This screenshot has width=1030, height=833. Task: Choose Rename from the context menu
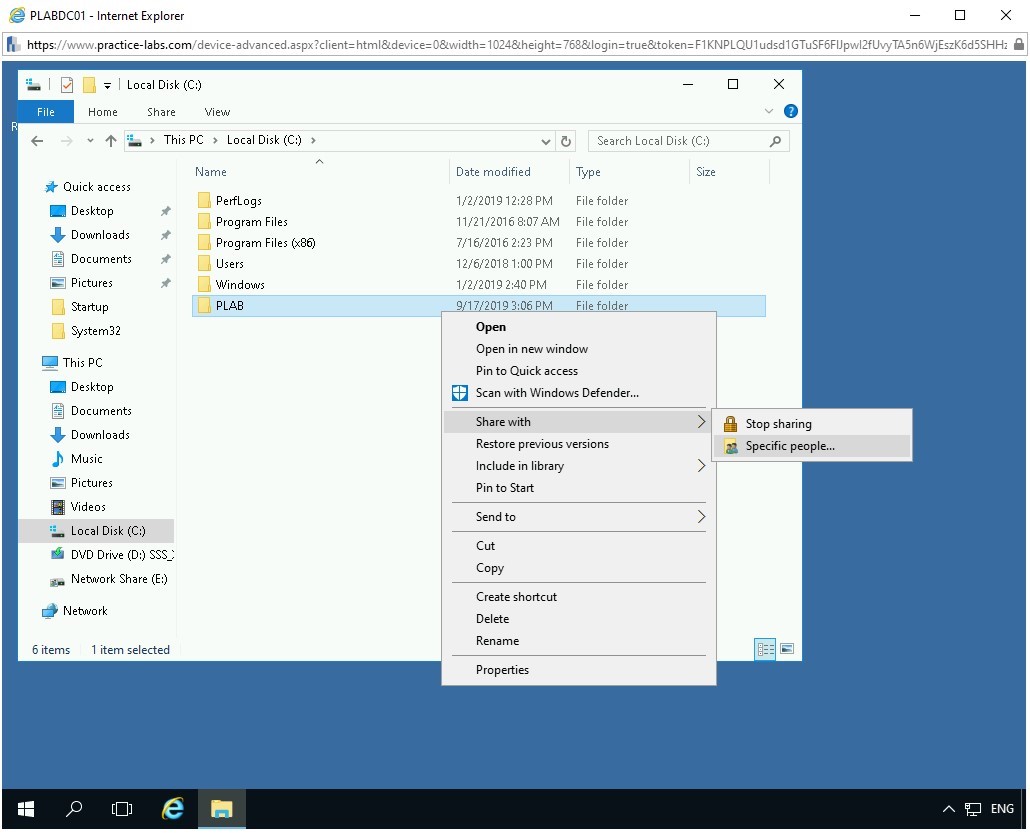pyautogui.click(x=497, y=641)
